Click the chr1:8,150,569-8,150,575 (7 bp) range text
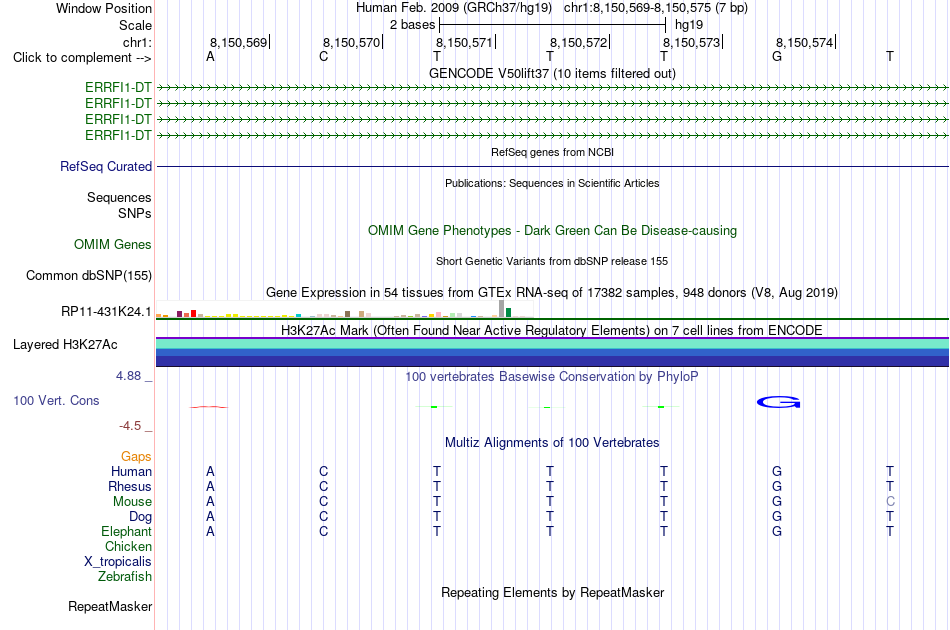The width and height of the screenshot is (950, 630). pyautogui.click(x=656, y=8)
